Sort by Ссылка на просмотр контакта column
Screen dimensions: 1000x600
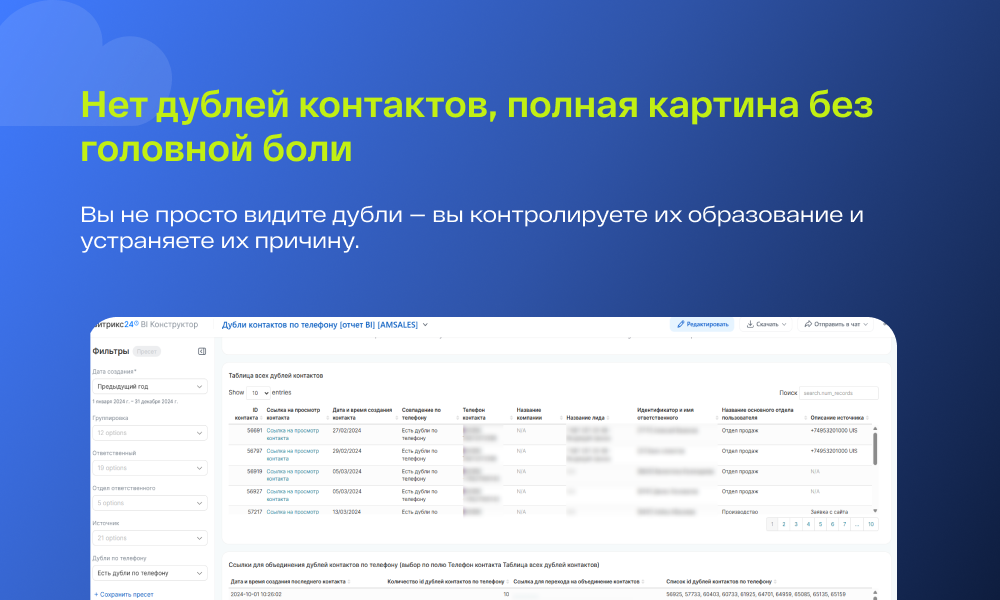(327, 418)
